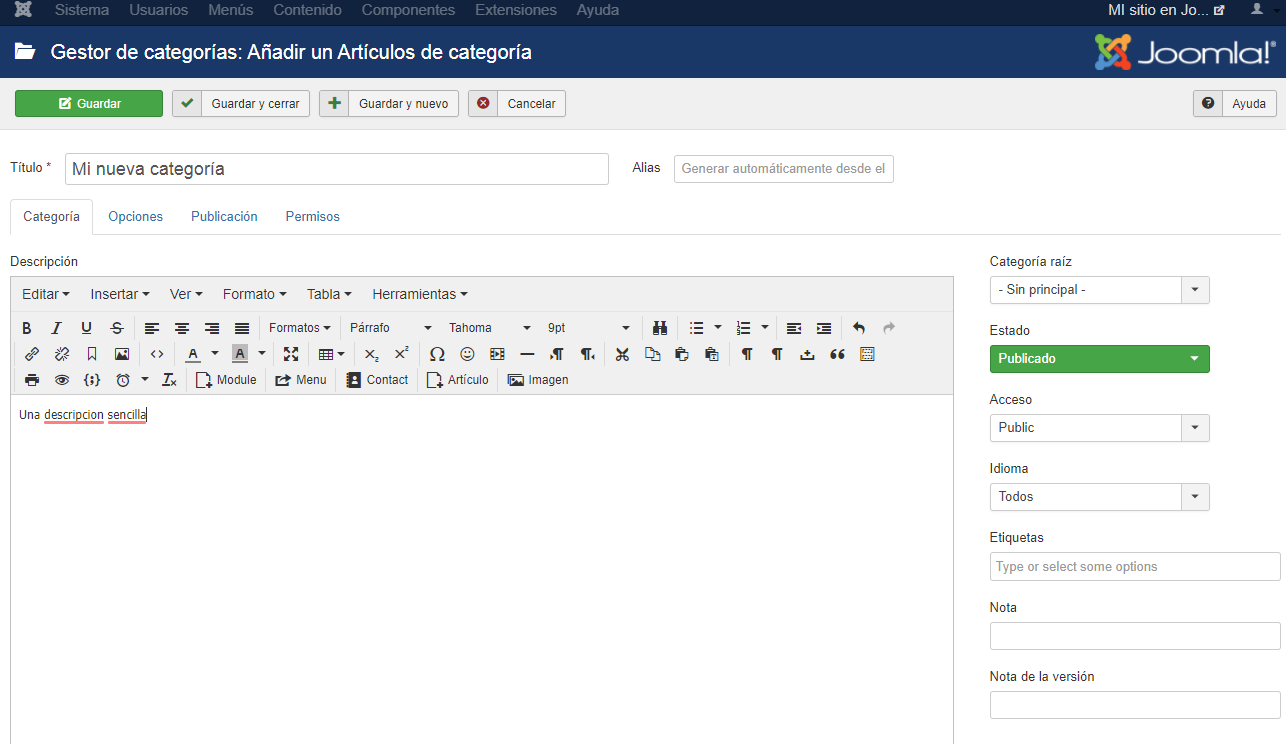
Task: Click the find and replace binoculars icon
Action: coord(660,328)
